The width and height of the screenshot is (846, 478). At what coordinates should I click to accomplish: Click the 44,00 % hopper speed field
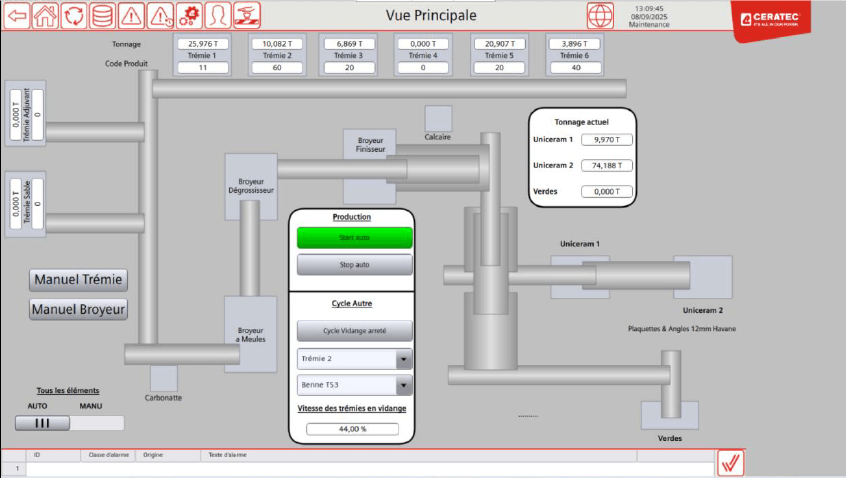click(352, 429)
